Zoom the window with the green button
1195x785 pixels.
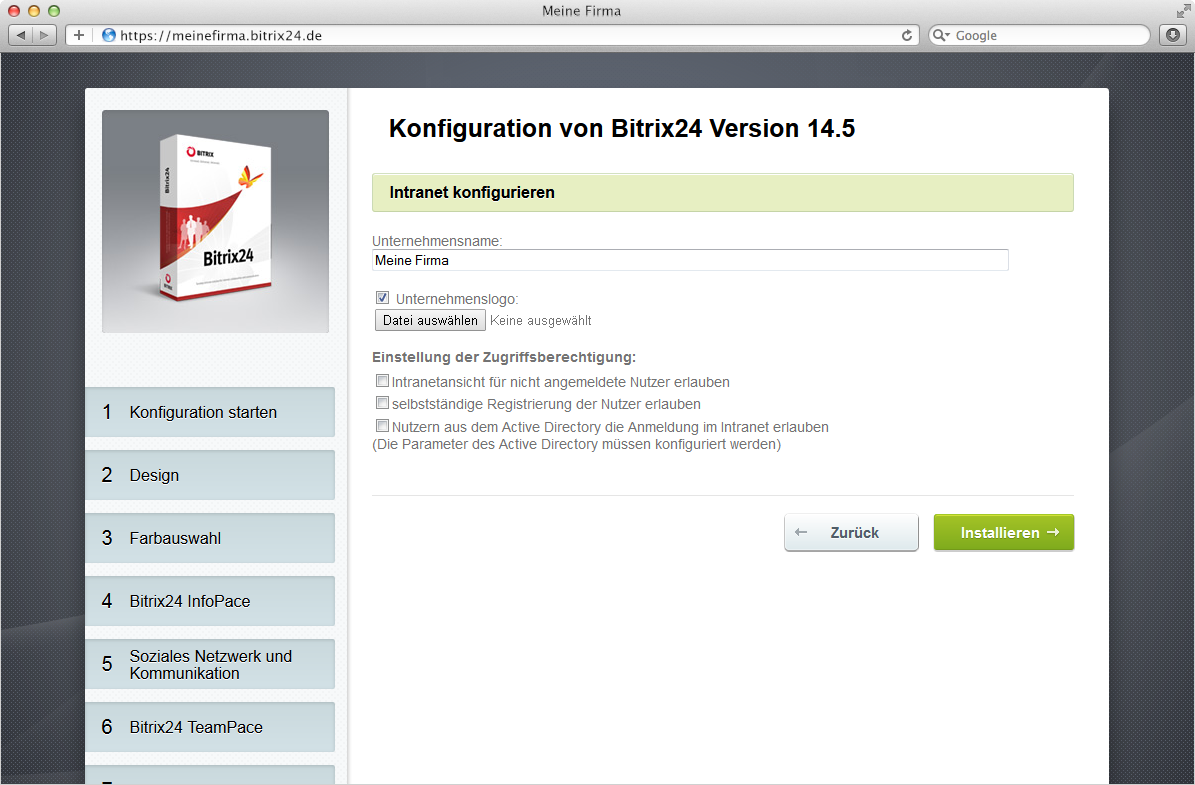(53, 11)
